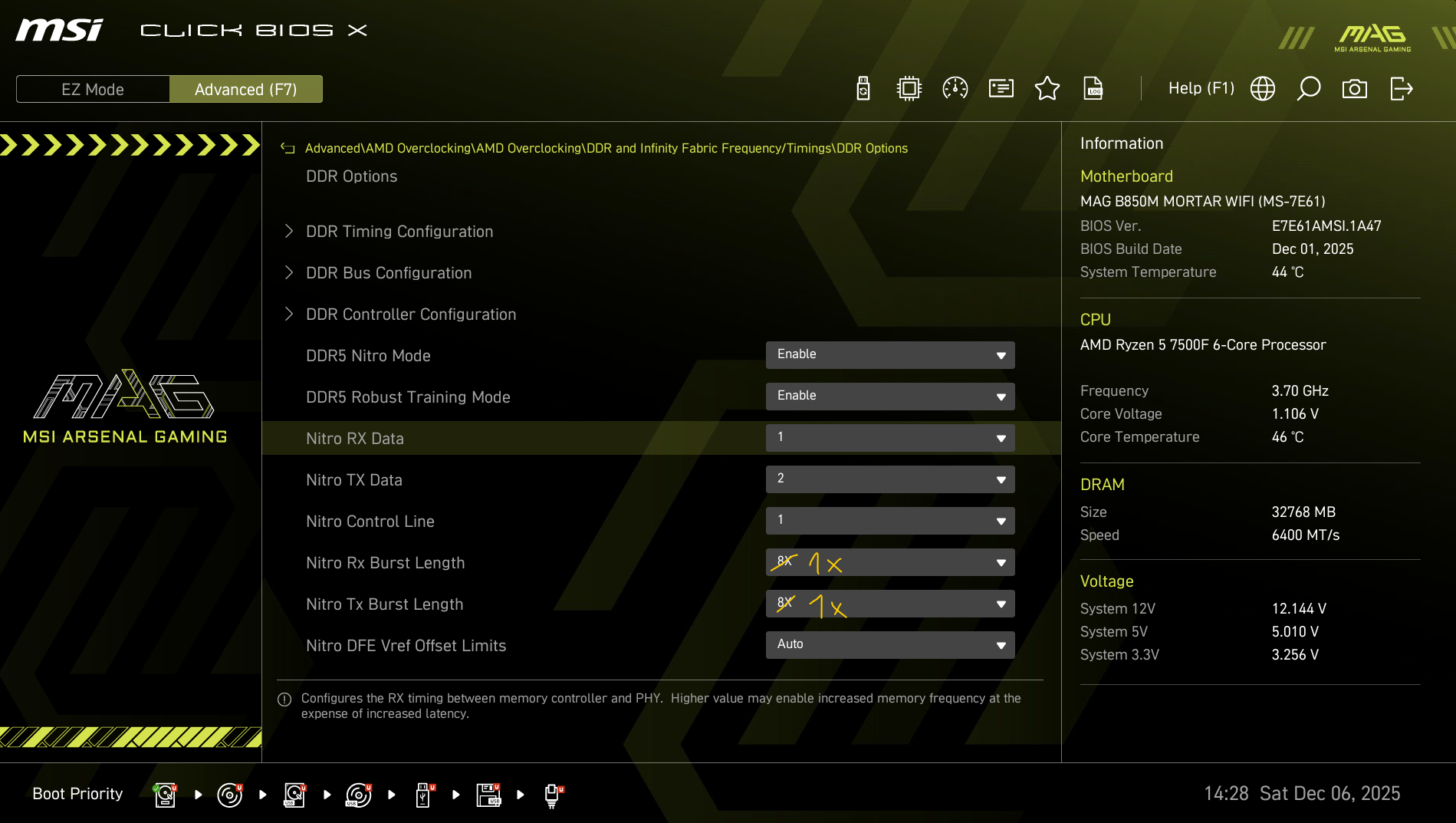
Task: Open the Nitro TX Data dropdown
Action: tap(890, 479)
